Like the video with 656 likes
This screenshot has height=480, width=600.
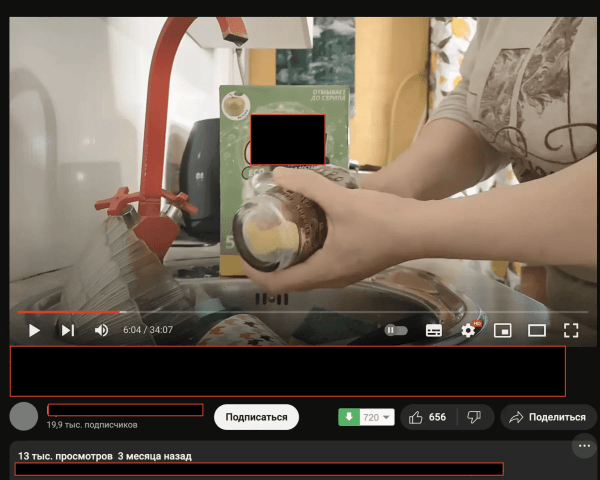point(427,417)
